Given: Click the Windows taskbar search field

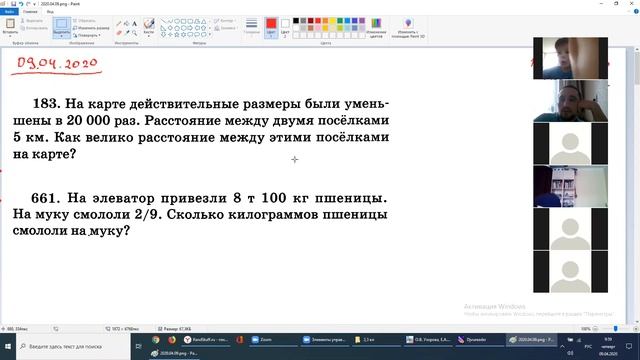Looking at the screenshot, I should [x=73, y=347].
